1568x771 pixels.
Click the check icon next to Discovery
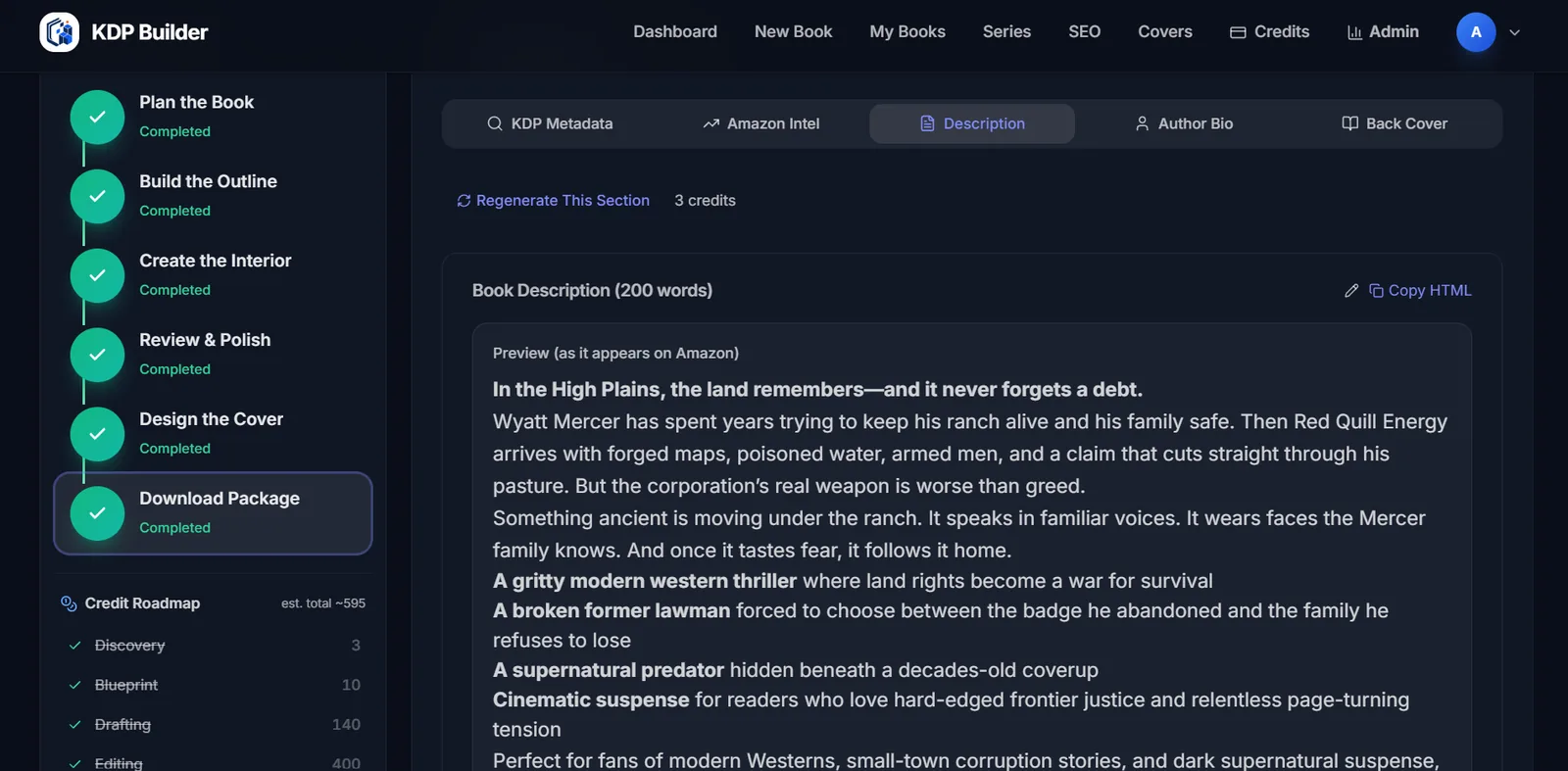[x=74, y=646]
